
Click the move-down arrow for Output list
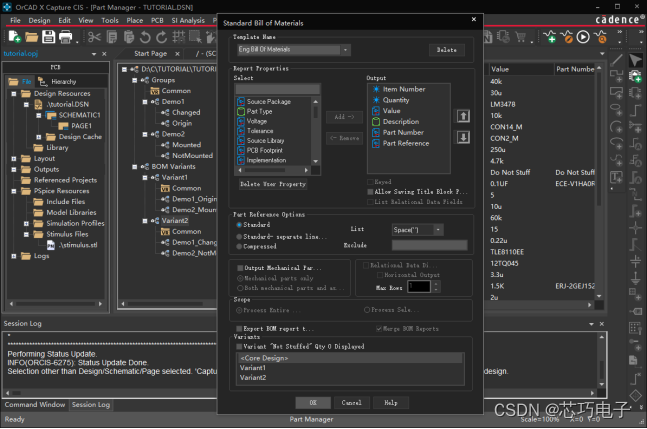click(x=463, y=137)
